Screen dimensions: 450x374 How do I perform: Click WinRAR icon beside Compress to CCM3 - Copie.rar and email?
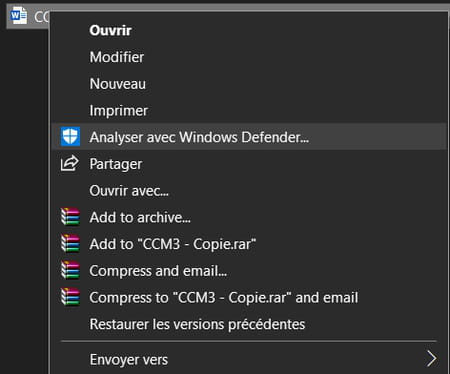[70, 297]
